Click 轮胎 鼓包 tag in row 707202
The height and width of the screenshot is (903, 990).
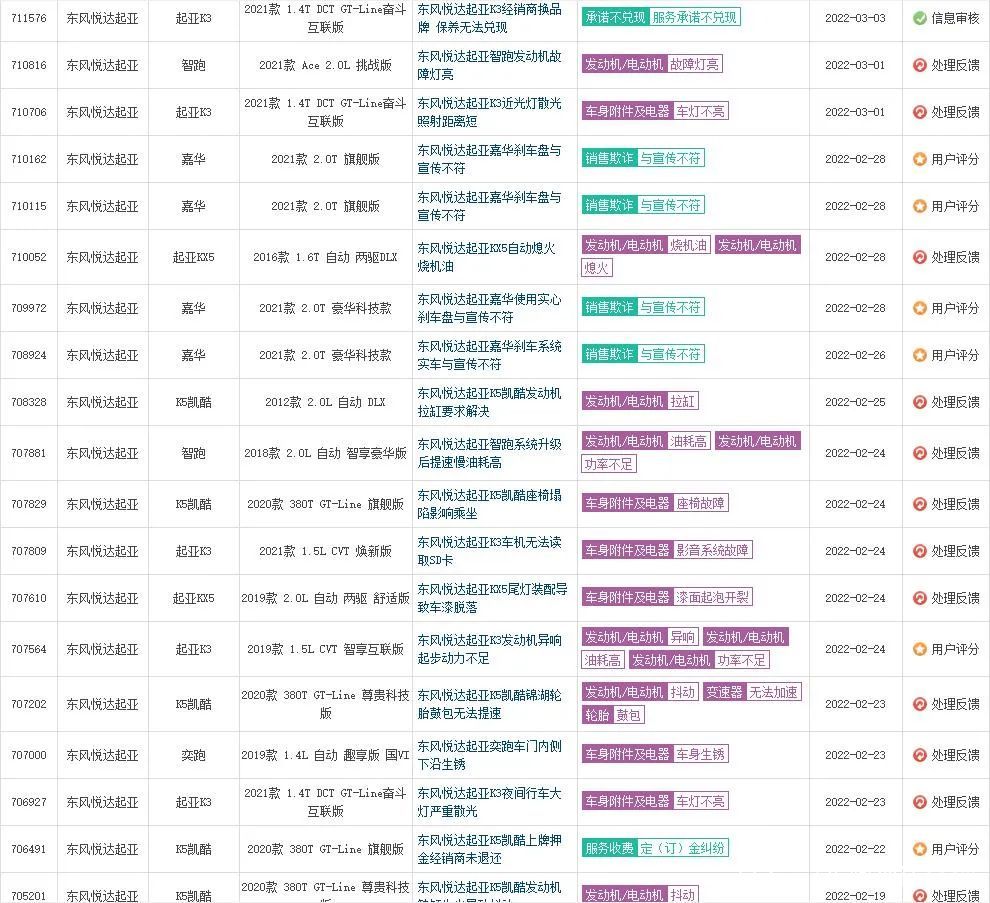click(613, 715)
